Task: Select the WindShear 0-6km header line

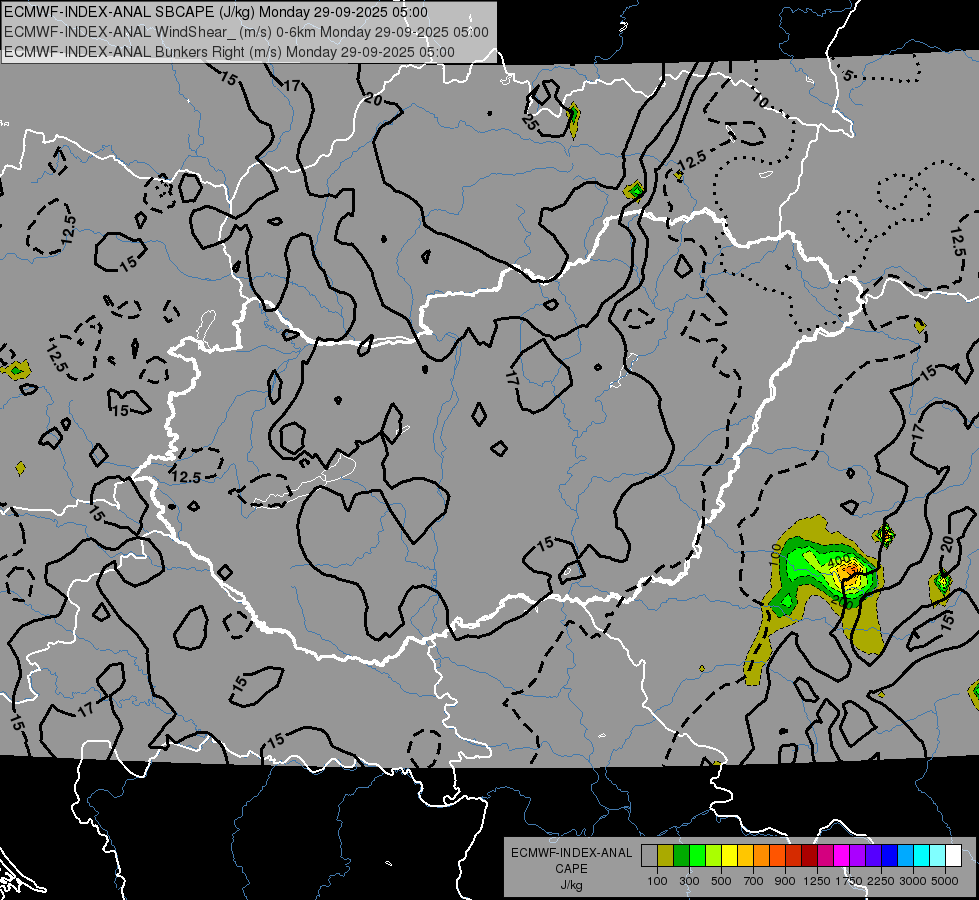Action: [x=246, y=32]
